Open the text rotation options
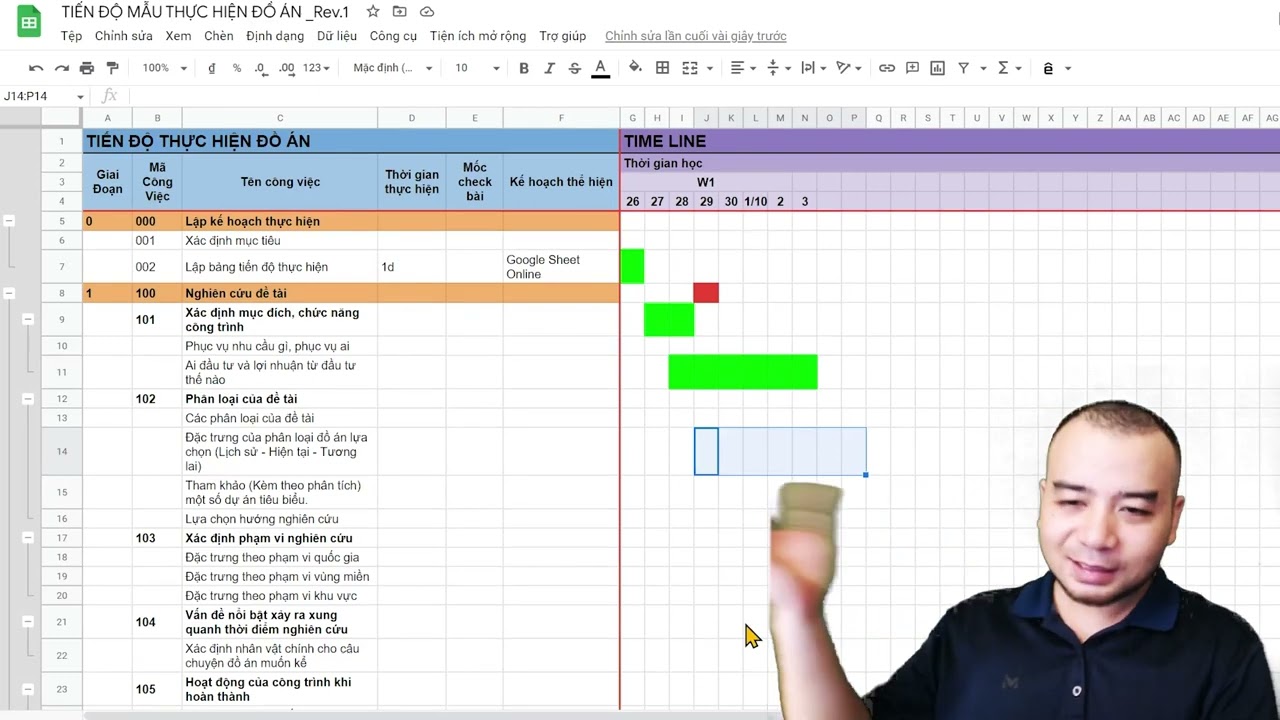This screenshot has width=1280, height=720. tap(849, 68)
